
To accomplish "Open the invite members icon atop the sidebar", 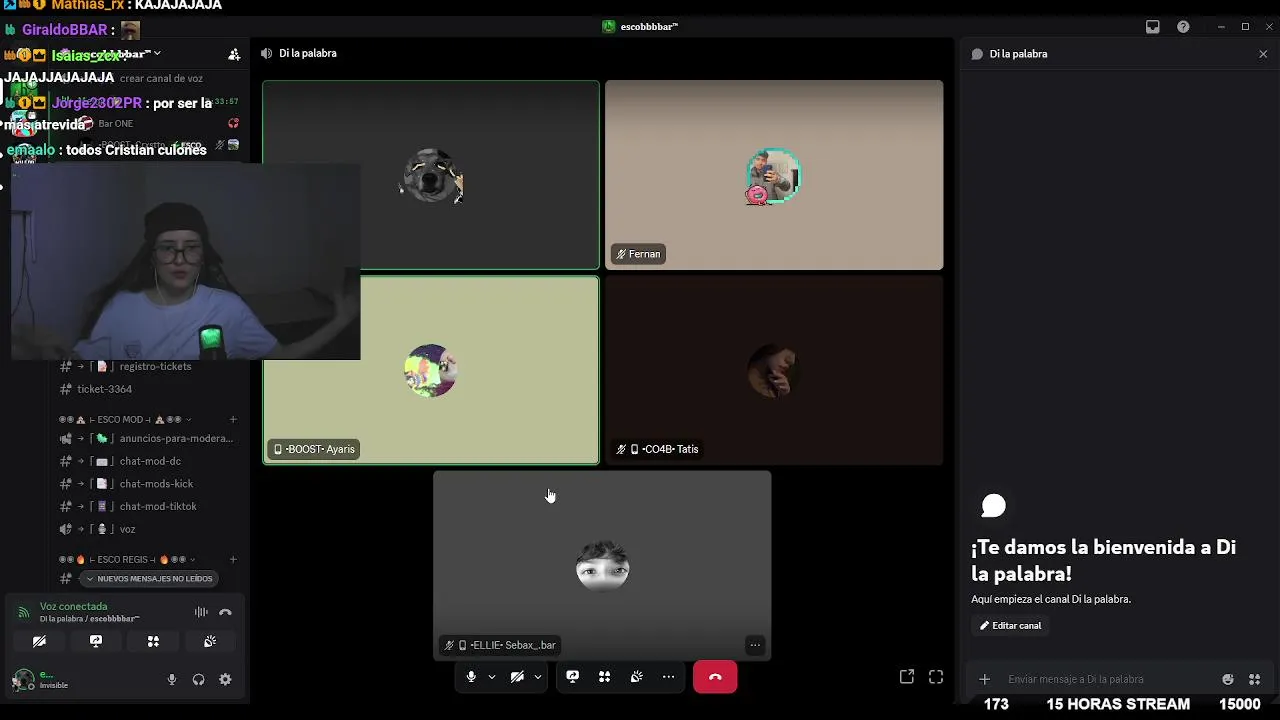I will pos(234,55).
